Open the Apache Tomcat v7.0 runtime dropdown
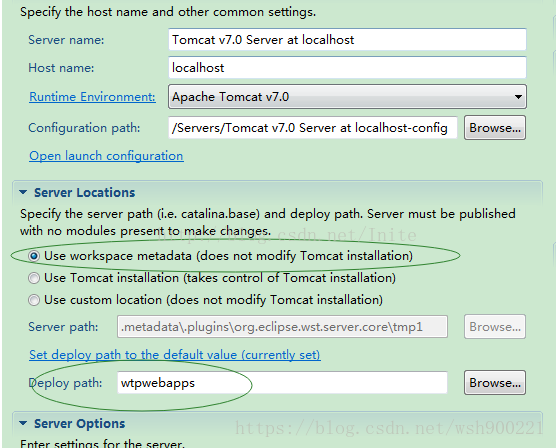This screenshot has width=556, height=448. point(347,96)
